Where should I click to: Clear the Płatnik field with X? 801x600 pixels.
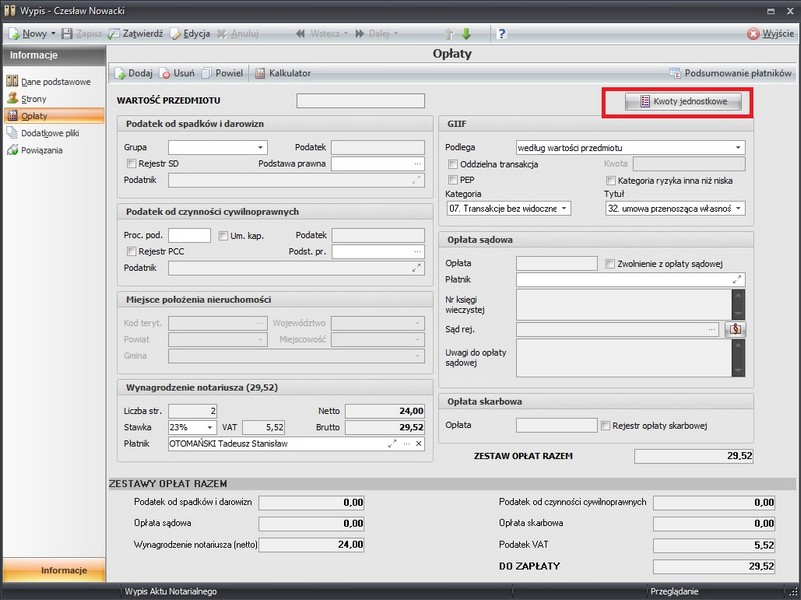coord(419,444)
